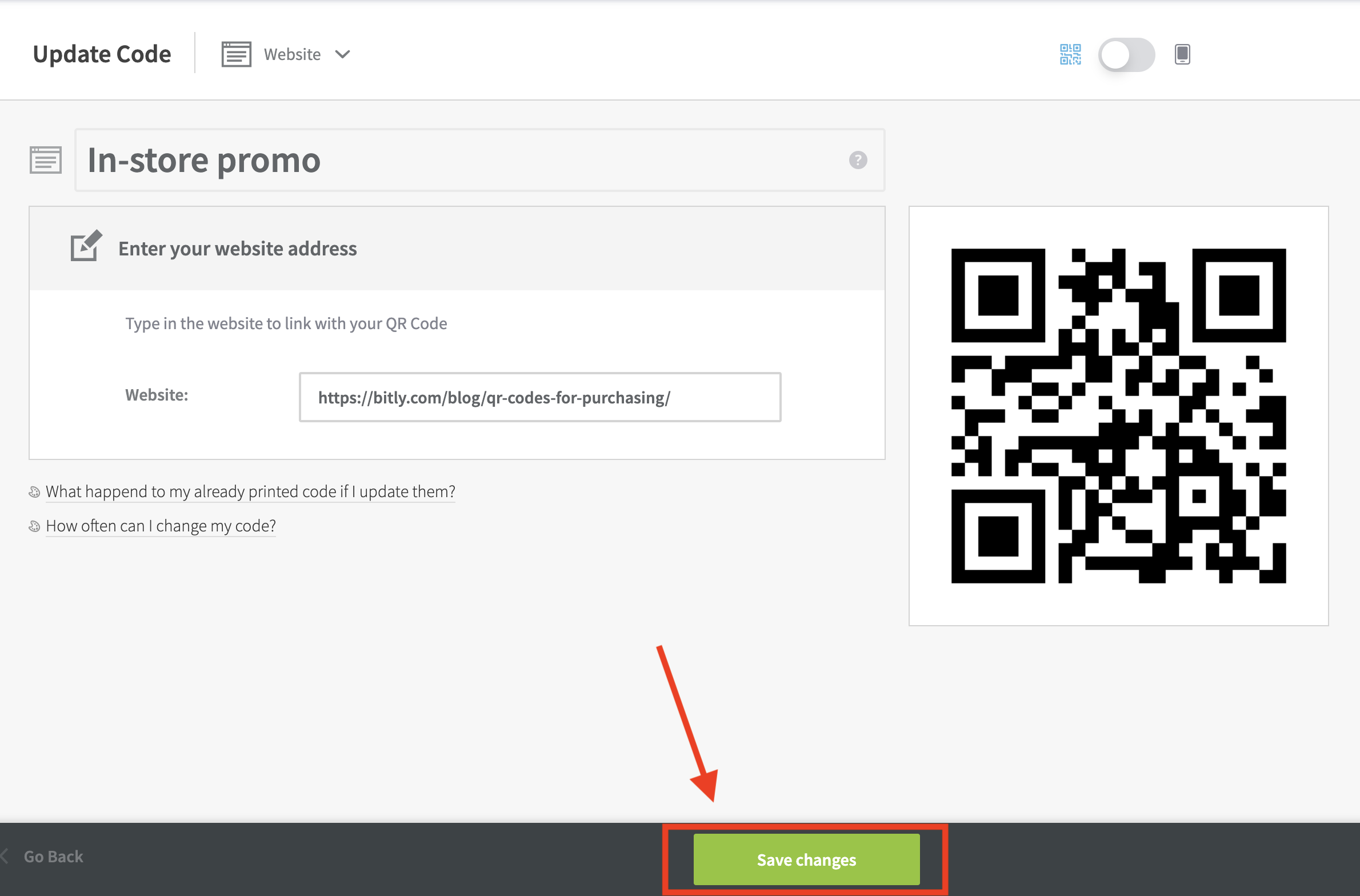Expand the Website type chevron
Screen dimensions: 1360x896
(342, 54)
